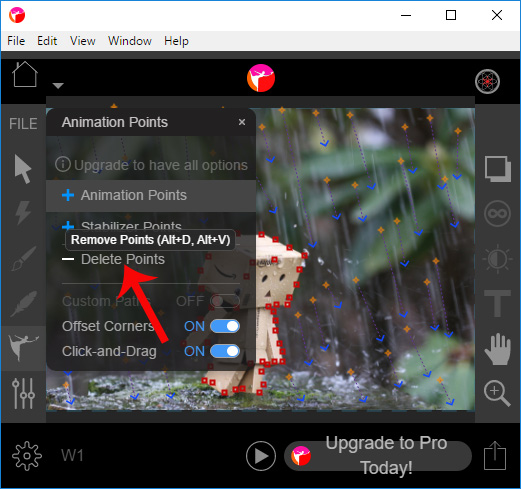Screen dimensions: 521x489
Task: Open the Window menu
Action: (x=130, y=41)
